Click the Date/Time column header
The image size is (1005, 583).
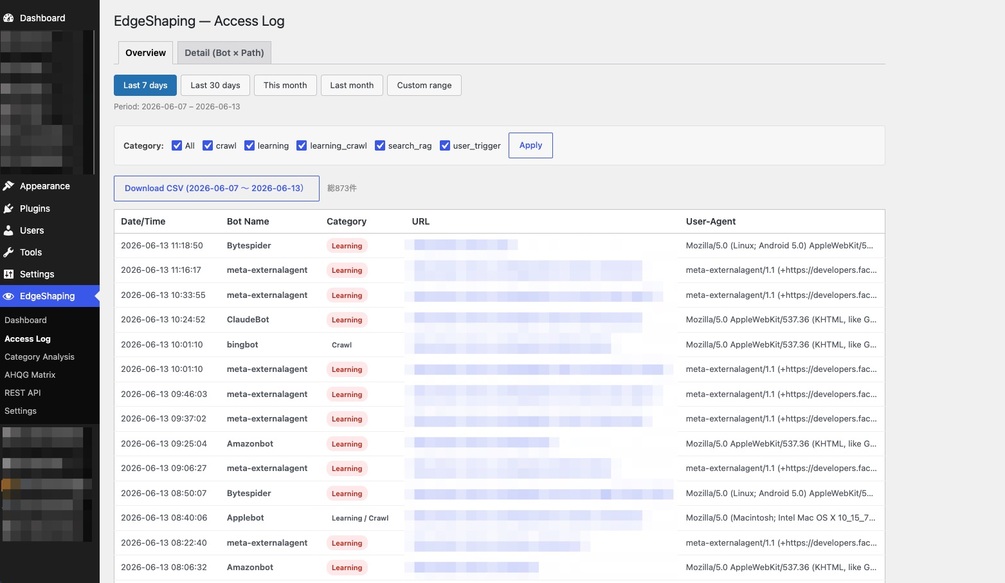pyautogui.click(x=143, y=222)
